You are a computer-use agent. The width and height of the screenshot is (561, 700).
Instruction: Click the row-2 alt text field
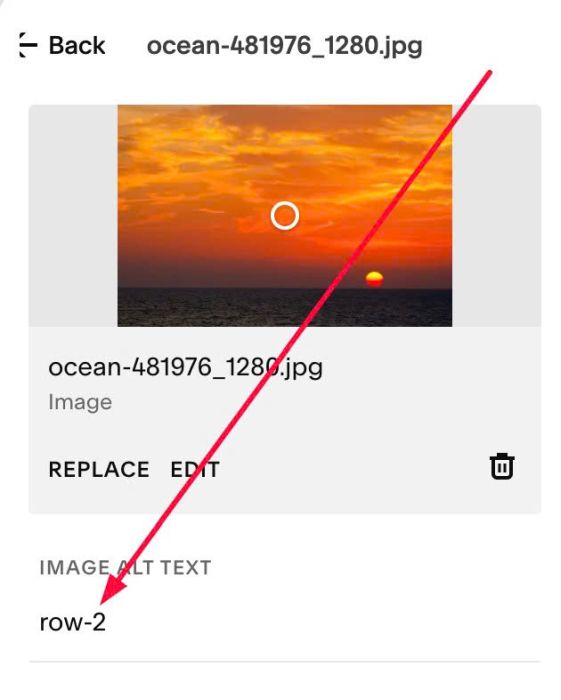coord(285,622)
